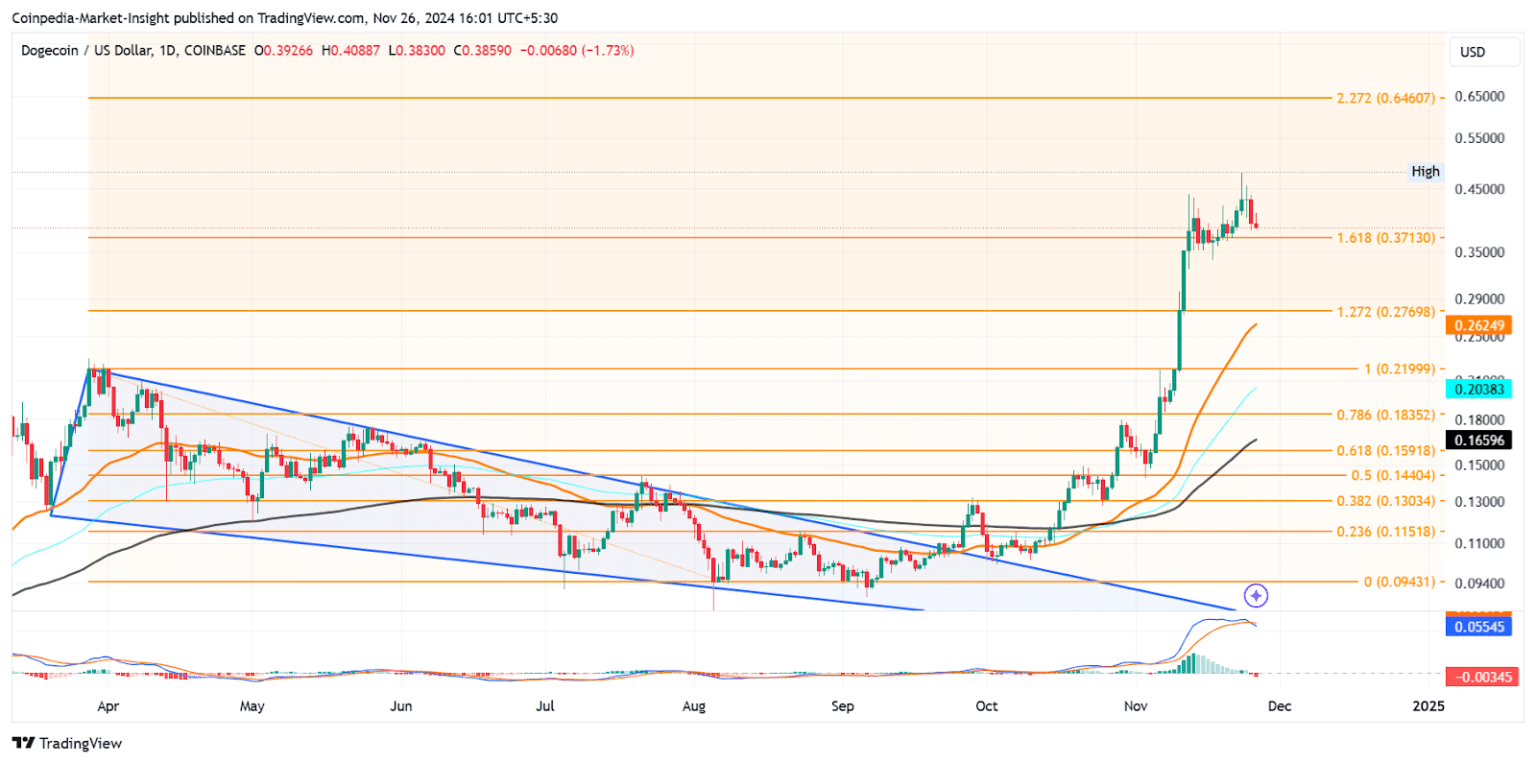Viewport: 1536px width, 763px height.
Task: Select the 2.272 (0.64607) Fibonacci level label
Action: point(1386,98)
